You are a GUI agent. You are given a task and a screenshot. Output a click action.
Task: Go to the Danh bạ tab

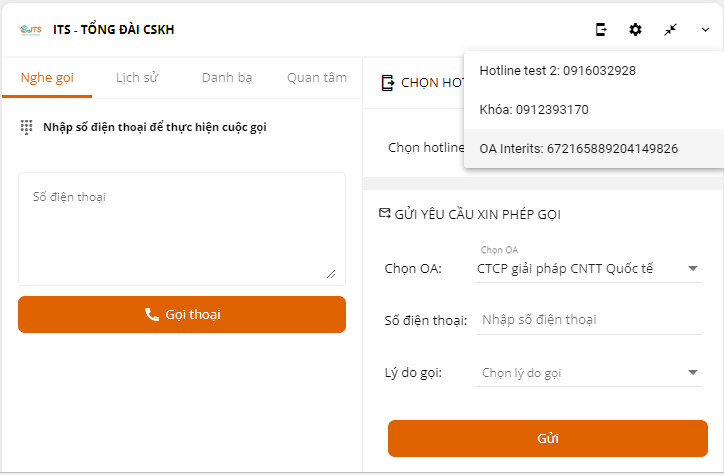pos(227,77)
